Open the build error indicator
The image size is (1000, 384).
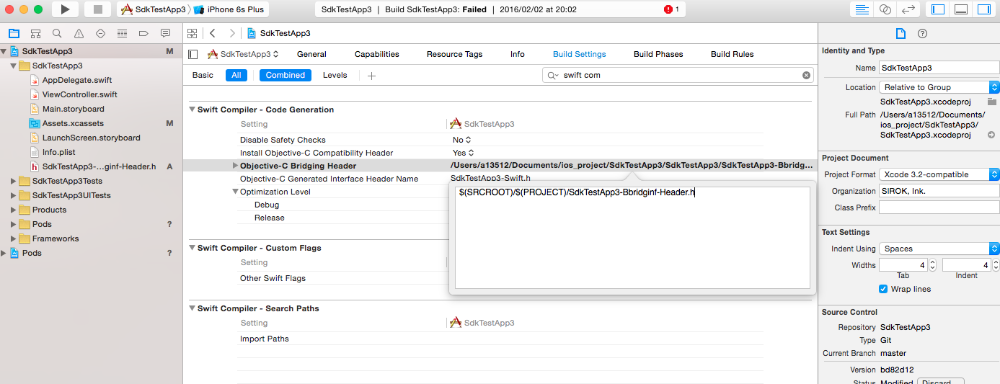tap(671, 10)
